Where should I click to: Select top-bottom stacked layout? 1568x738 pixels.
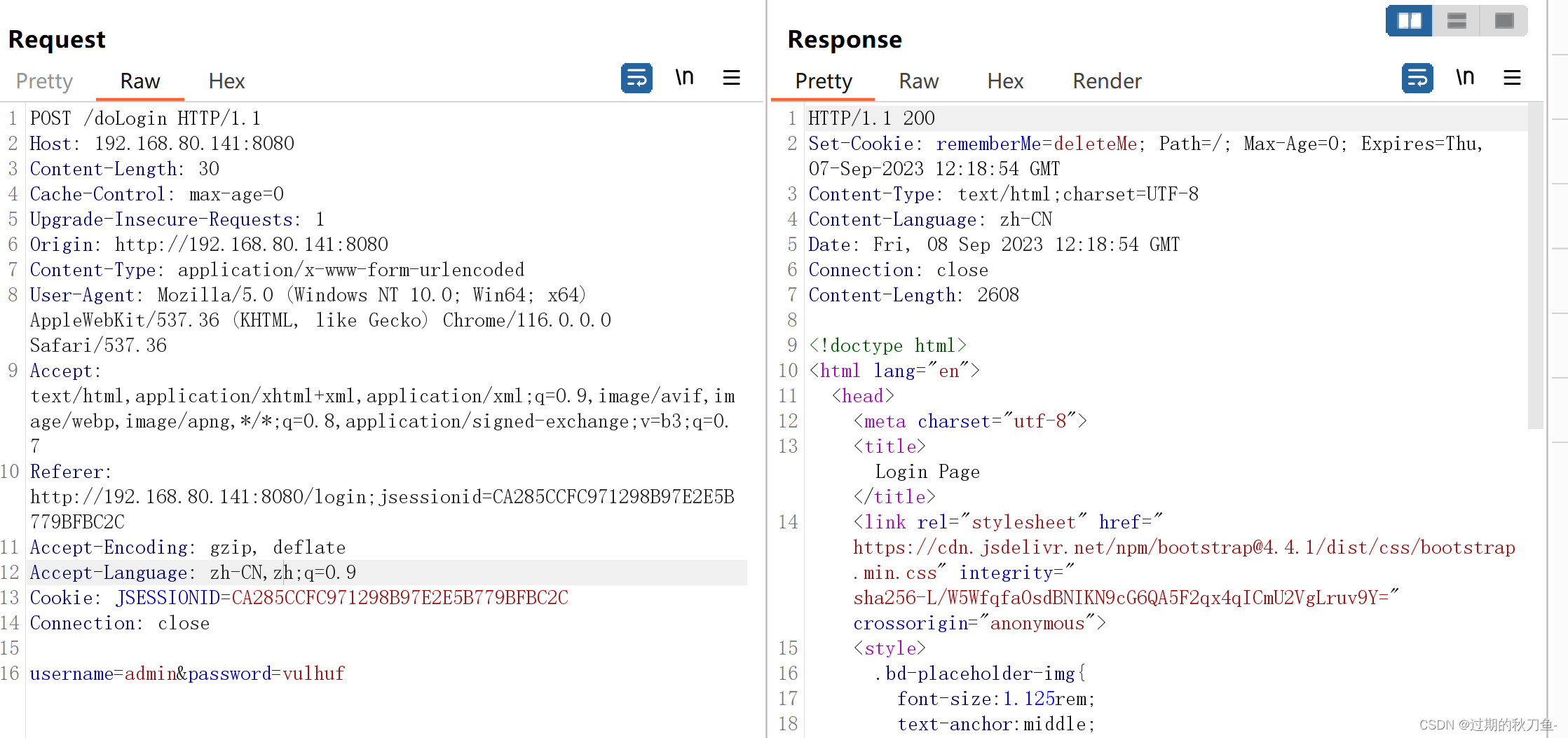click(1457, 20)
